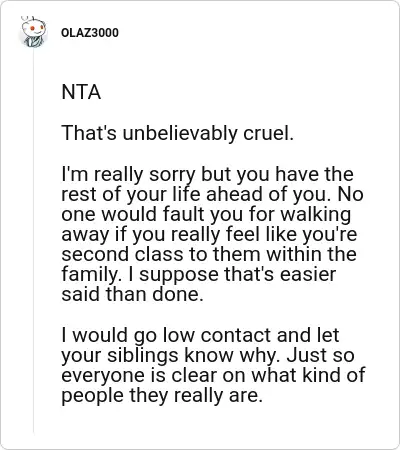Collapse the comment using the vertical thread line

[x=33, y=242]
